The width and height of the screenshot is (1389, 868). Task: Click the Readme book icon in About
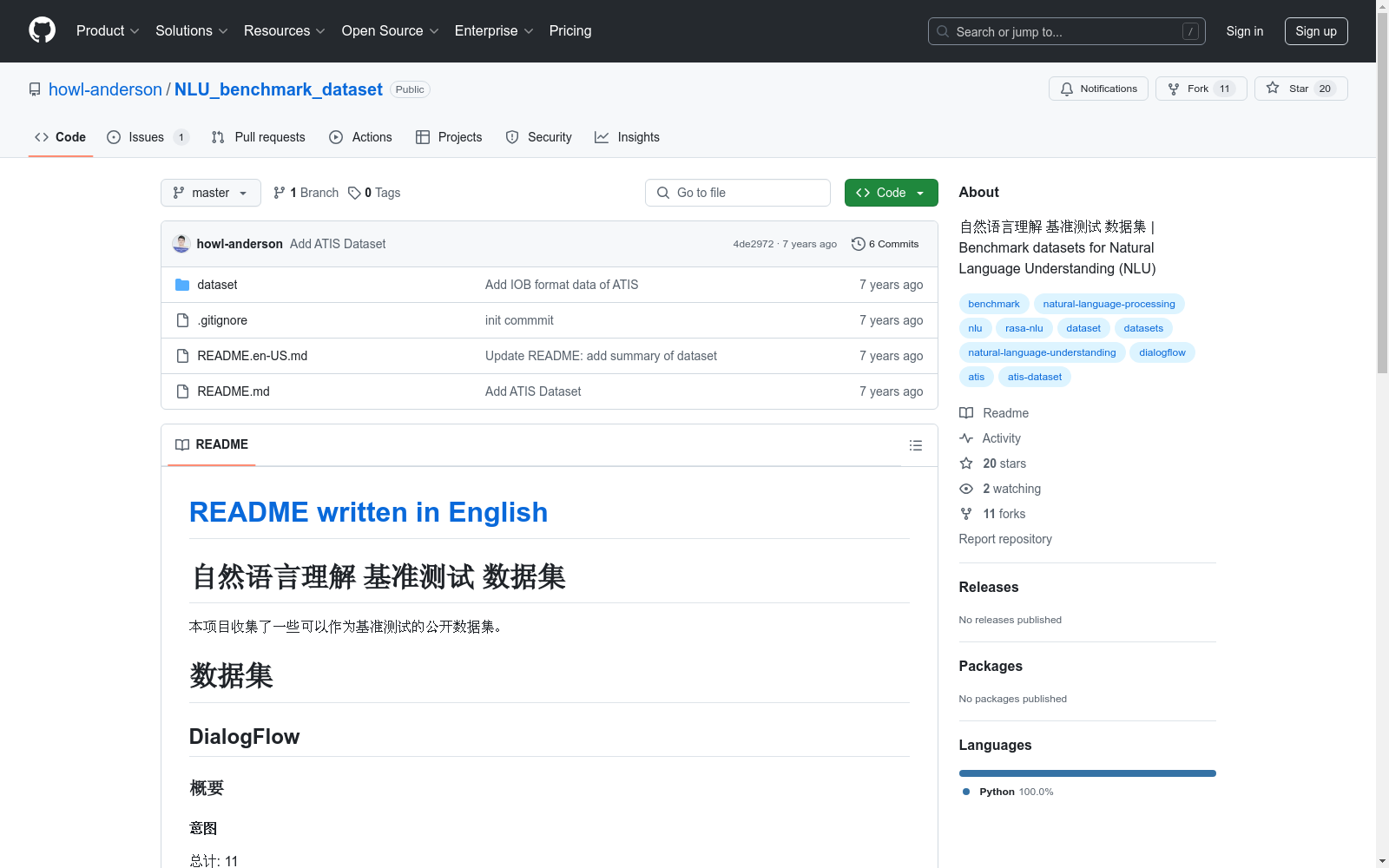[966, 413]
